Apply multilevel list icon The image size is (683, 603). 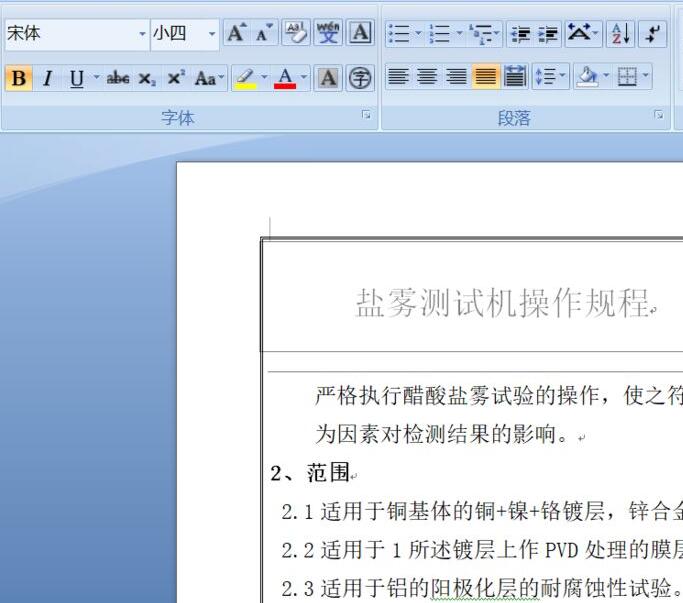pos(482,34)
